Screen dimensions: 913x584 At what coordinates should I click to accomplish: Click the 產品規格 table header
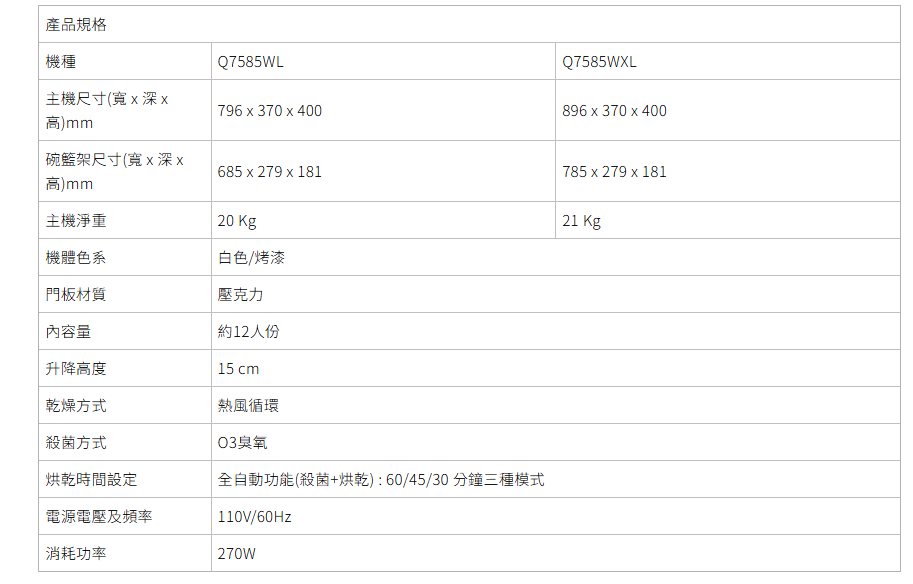(77, 25)
